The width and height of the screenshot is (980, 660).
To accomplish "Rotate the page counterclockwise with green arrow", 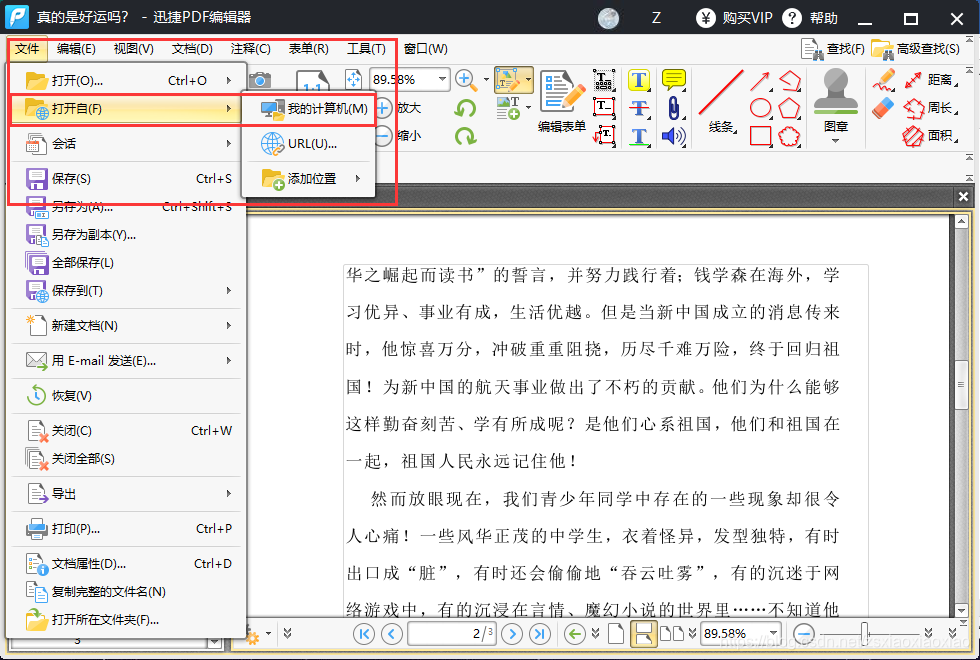I will (x=464, y=108).
